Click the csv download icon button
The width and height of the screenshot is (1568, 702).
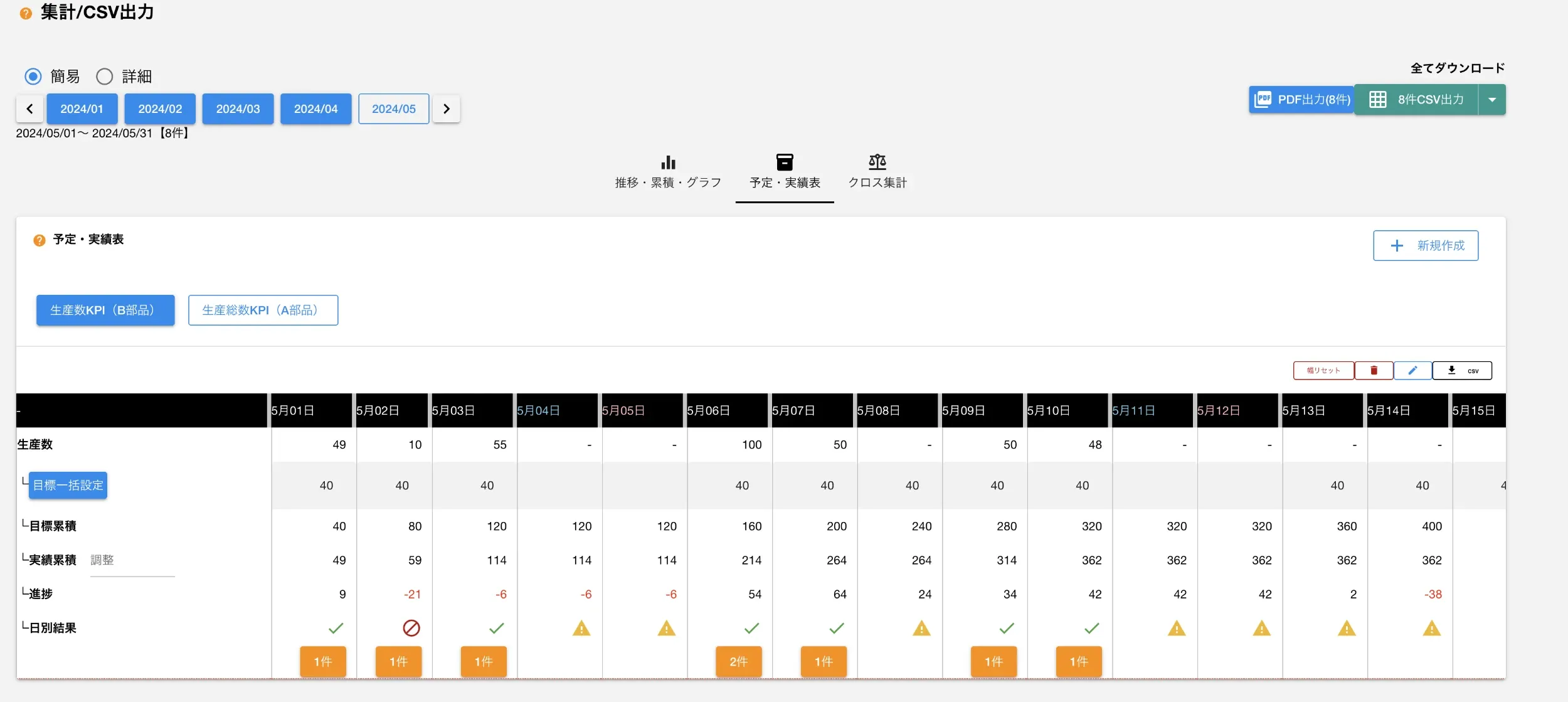click(x=1461, y=371)
